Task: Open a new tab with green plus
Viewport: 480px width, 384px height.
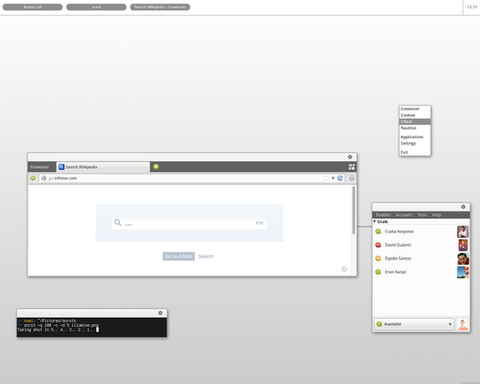Action: [x=156, y=167]
